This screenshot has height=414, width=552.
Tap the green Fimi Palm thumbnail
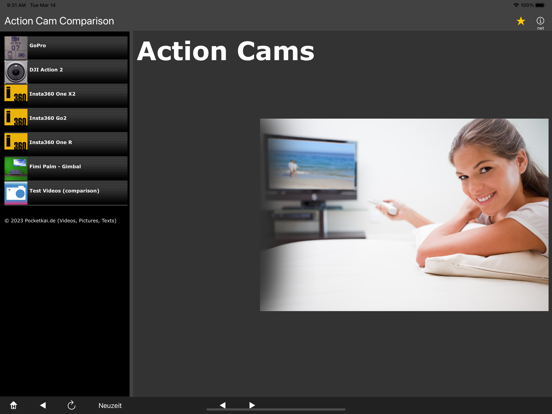point(16,169)
